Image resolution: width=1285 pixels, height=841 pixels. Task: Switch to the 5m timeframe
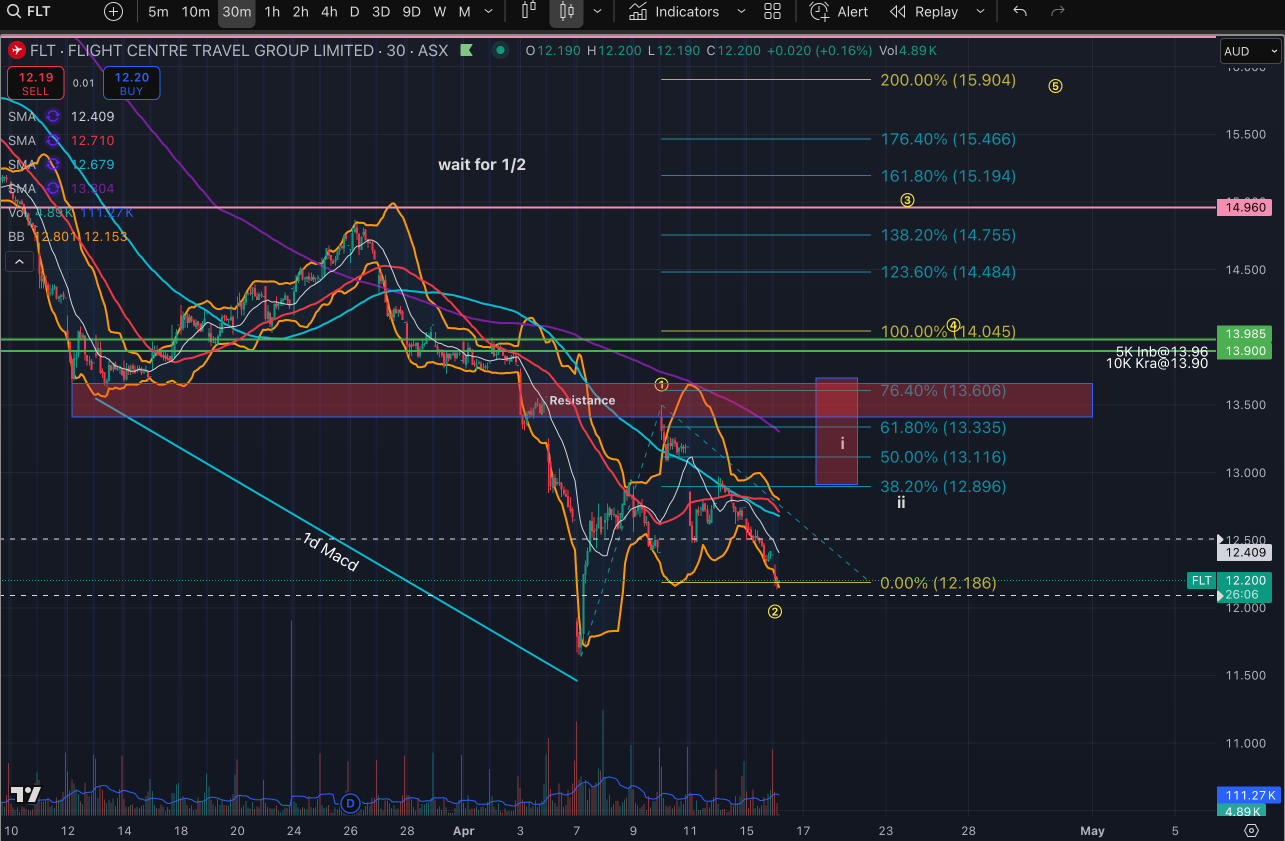(158, 12)
